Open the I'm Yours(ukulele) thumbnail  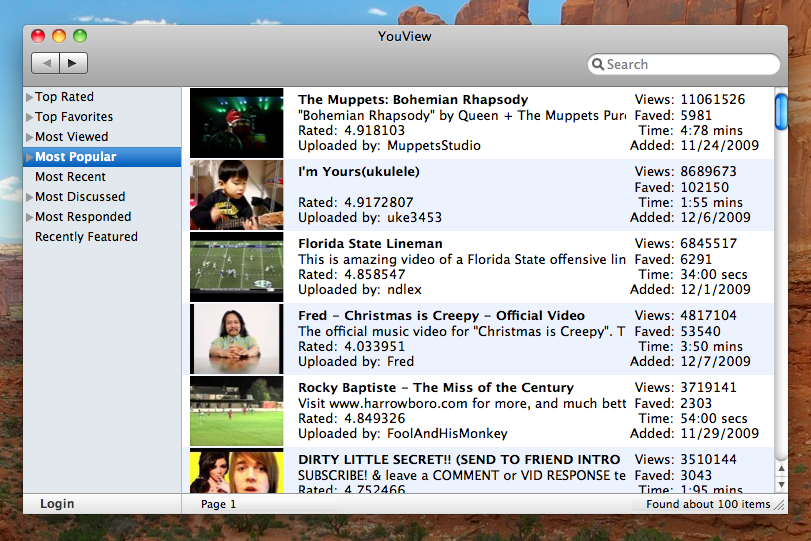[x=236, y=195]
